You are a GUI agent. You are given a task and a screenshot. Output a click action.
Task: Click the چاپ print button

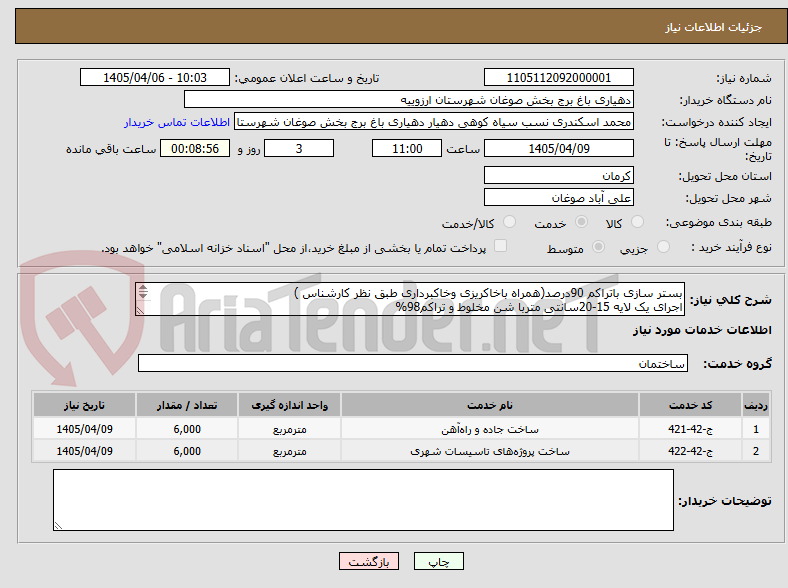[439, 561]
